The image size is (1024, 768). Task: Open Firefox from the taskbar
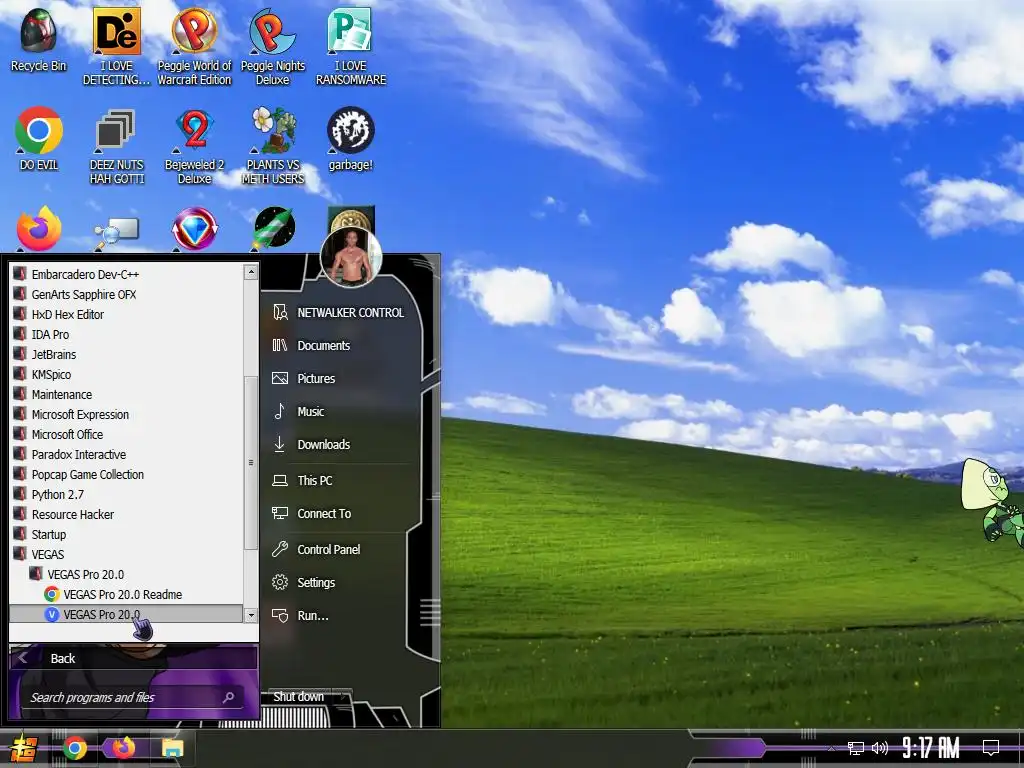[123, 748]
